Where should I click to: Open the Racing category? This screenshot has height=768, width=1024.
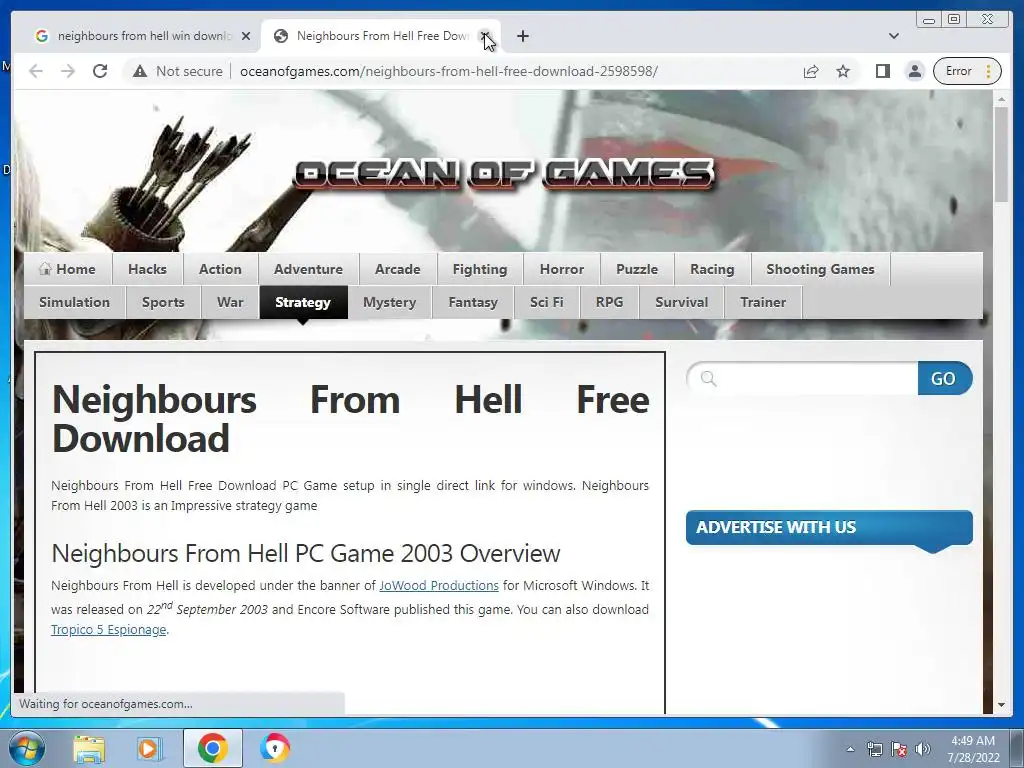pos(712,269)
